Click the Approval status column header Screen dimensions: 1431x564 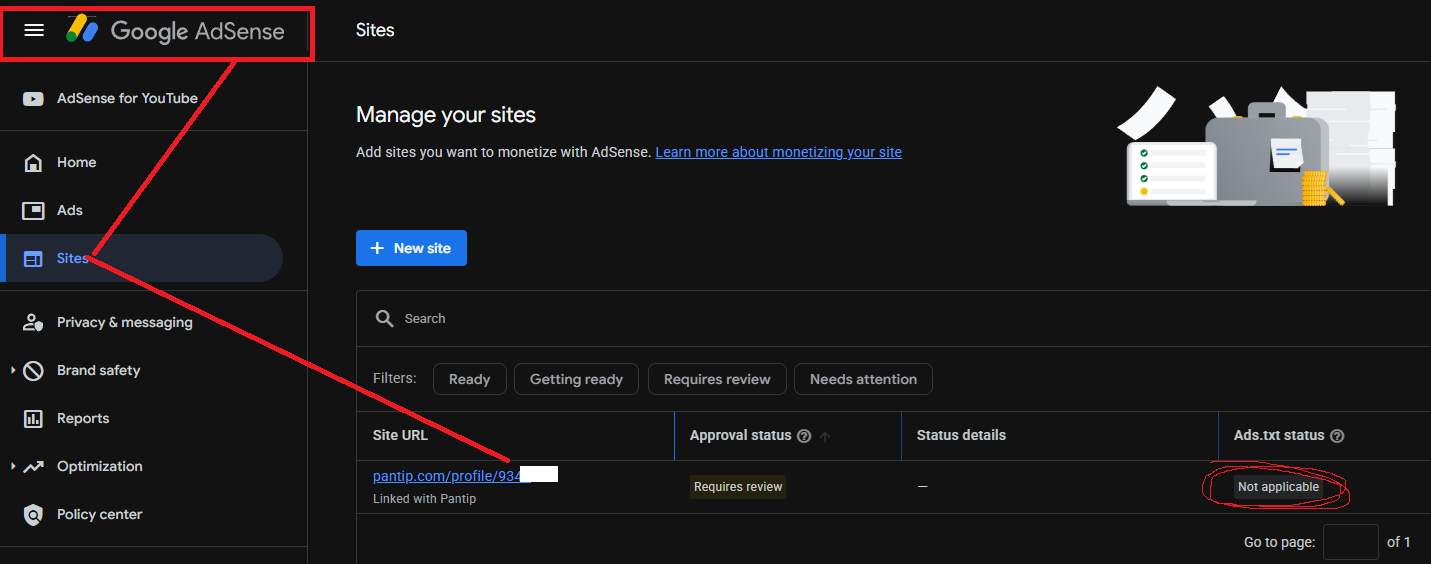pyautogui.click(x=740, y=435)
